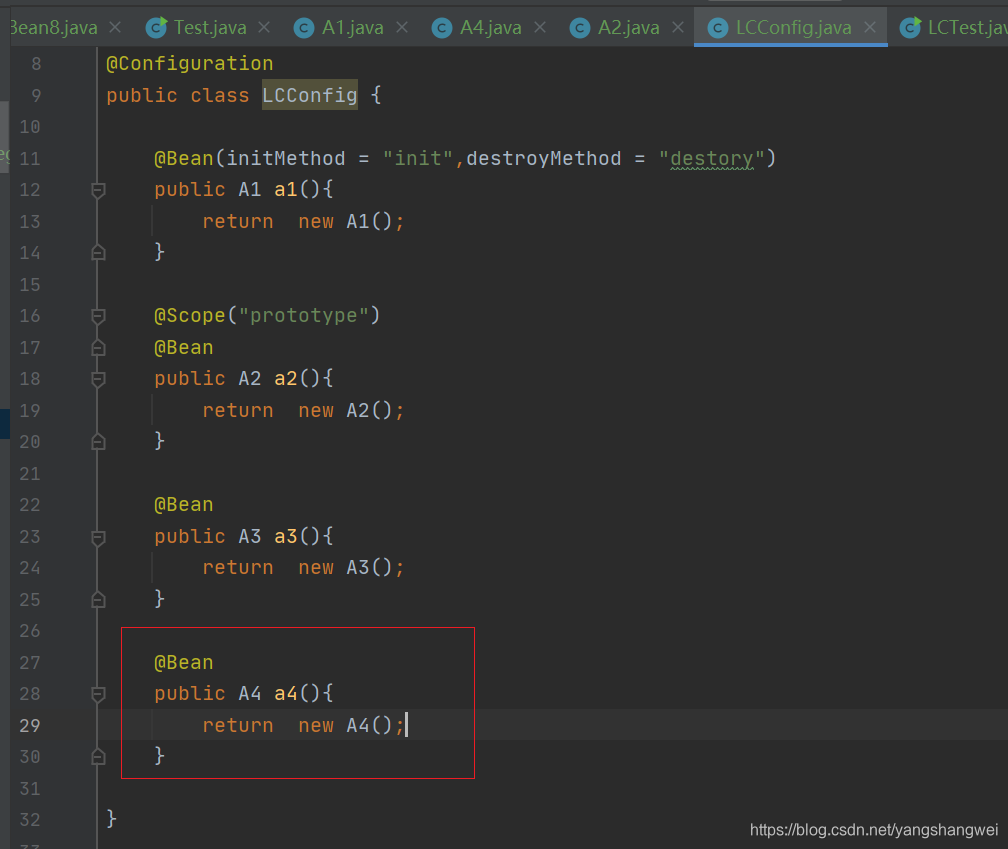Fold the @Scope annotation at line 16
The width and height of the screenshot is (1008, 849).
(x=98, y=316)
